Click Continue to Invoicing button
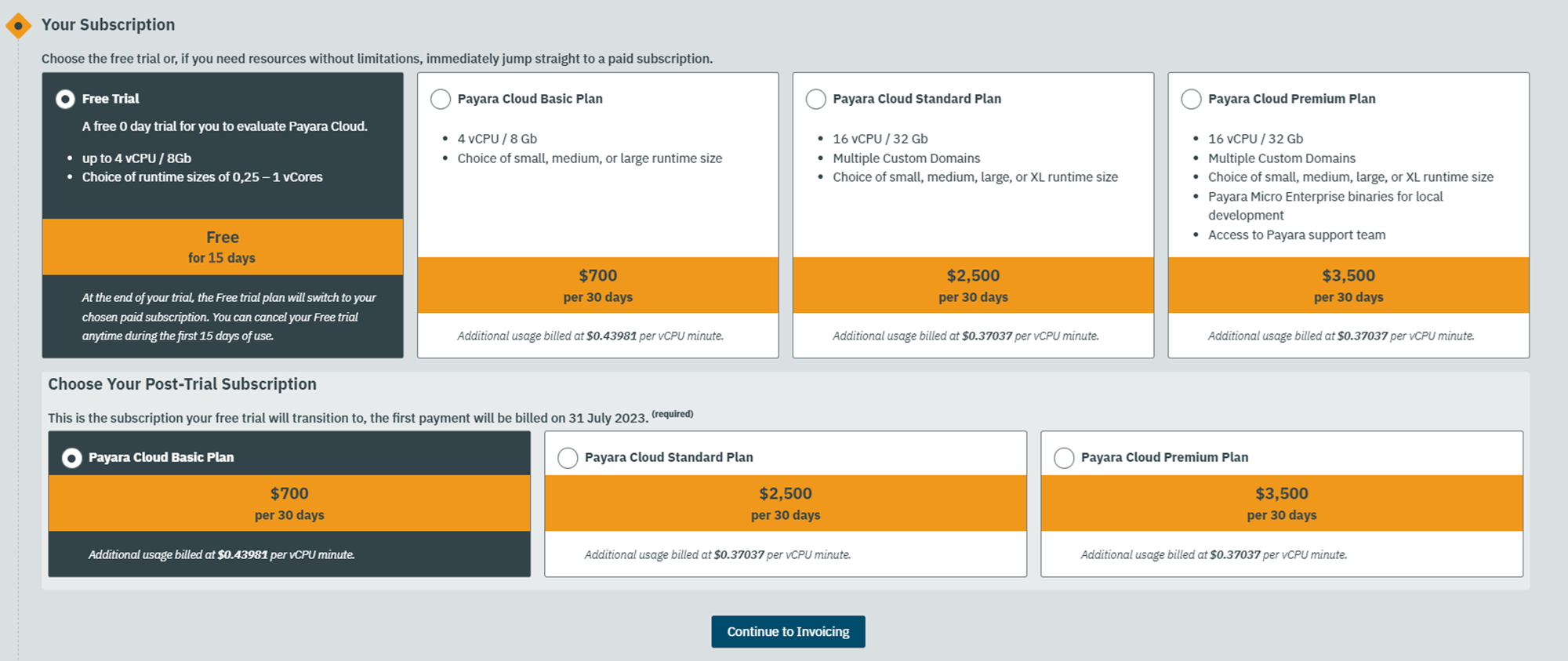The height and width of the screenshot is (661, 1568). (788, 631)
